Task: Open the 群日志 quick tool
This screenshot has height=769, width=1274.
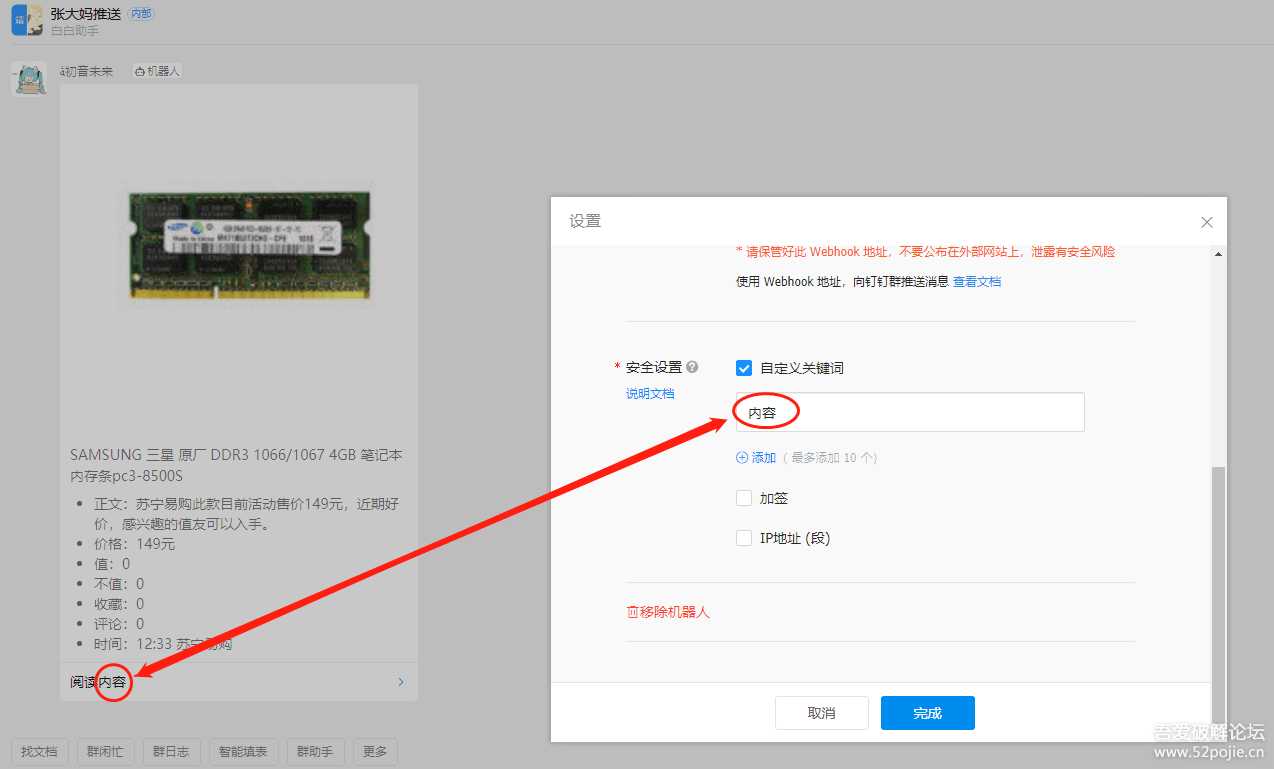Action: [171, 752]
